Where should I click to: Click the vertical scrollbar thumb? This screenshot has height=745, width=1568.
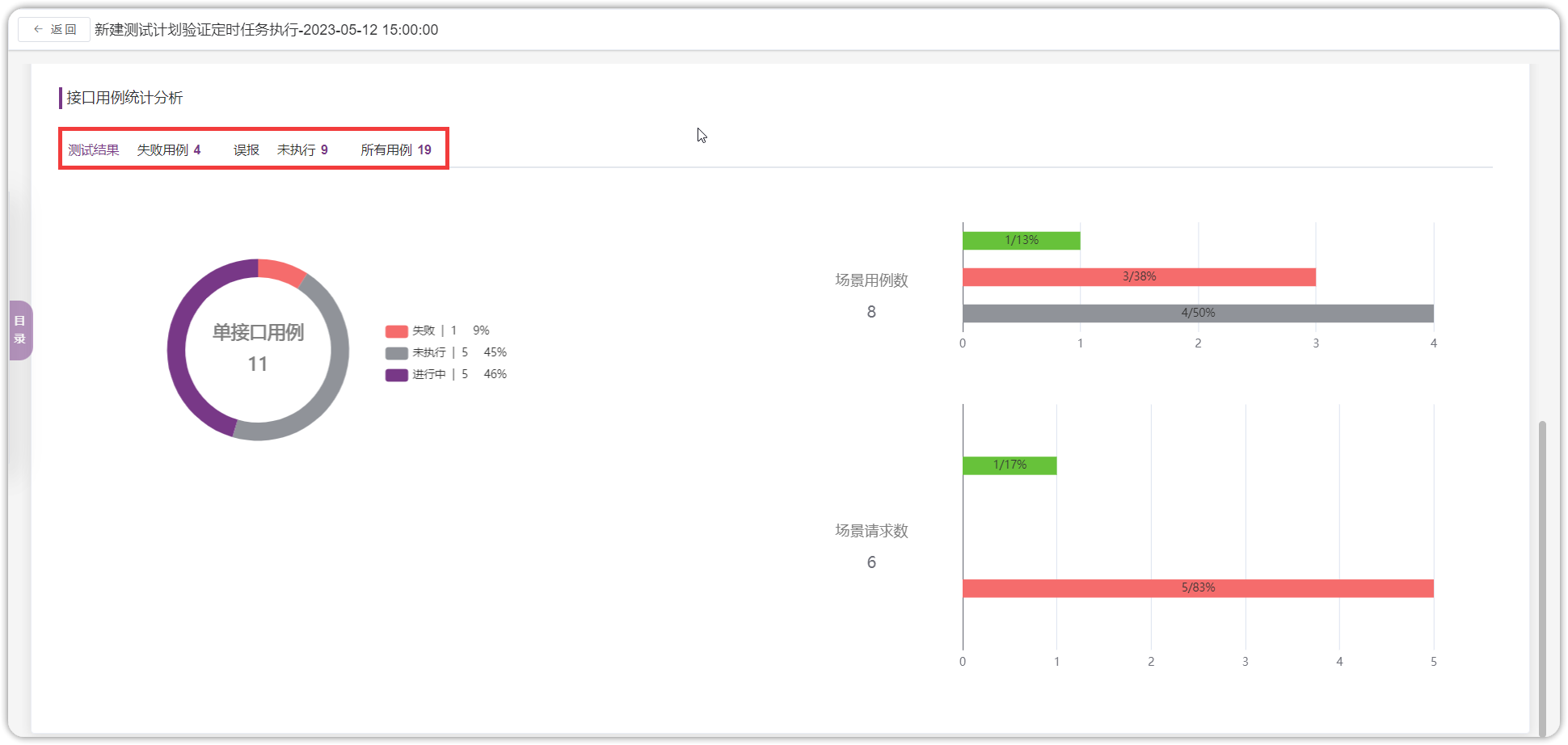(1542, 577)
